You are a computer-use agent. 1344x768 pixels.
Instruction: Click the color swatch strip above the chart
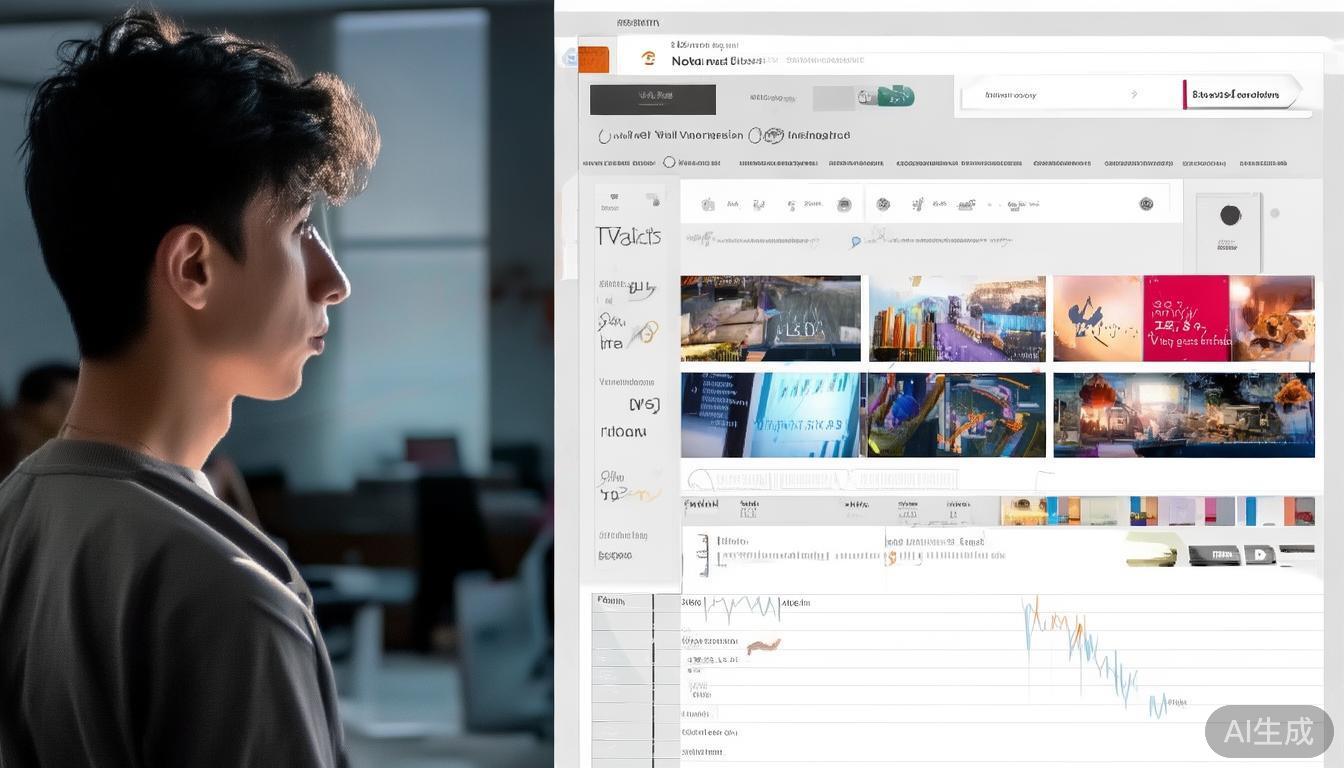tap(1157, 511)
